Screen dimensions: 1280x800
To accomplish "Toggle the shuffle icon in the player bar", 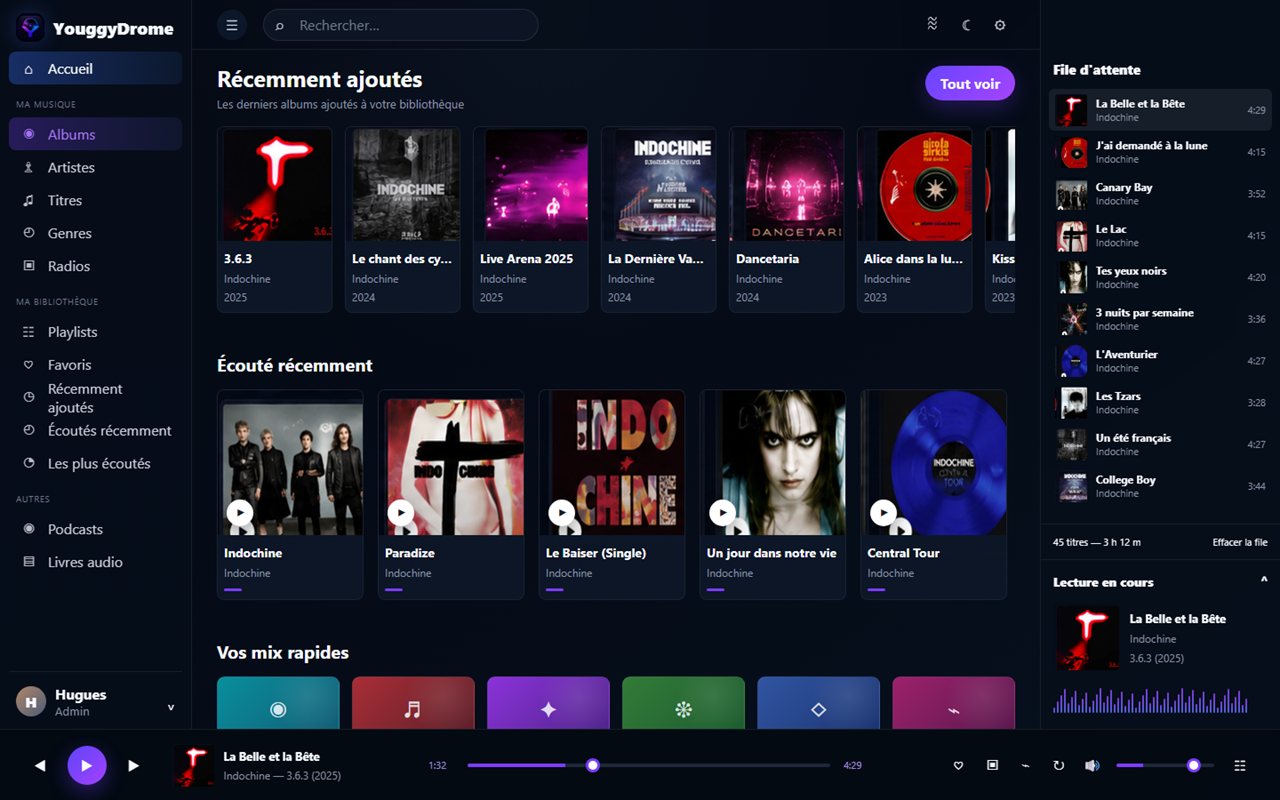I will tap(1025, 766).
